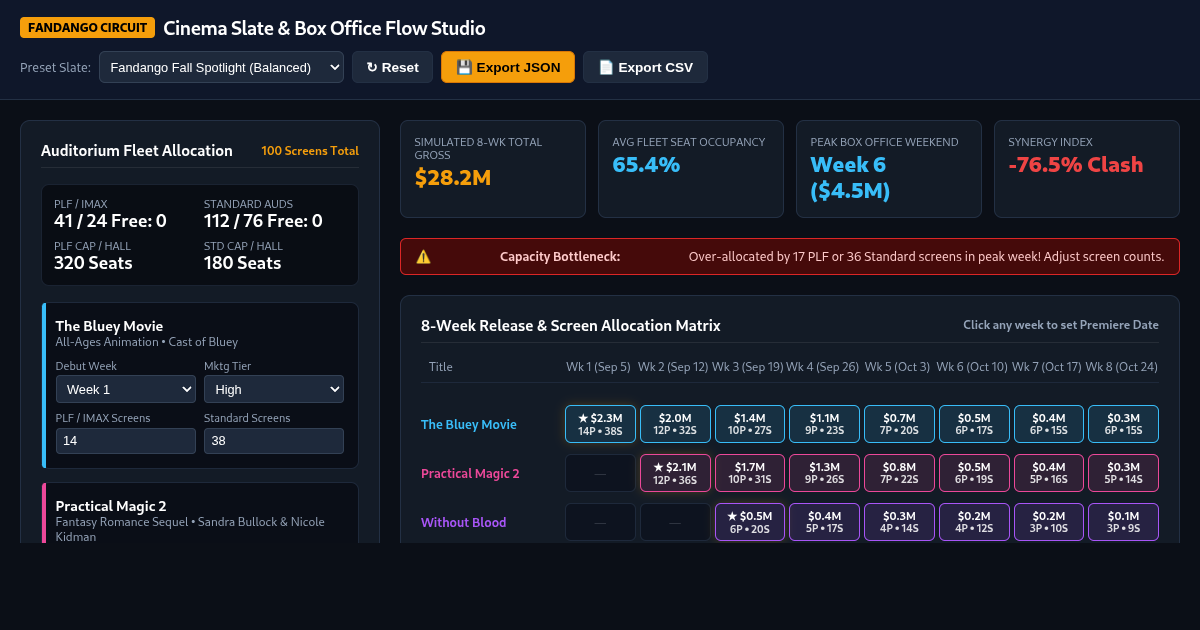Image resolution: width=1200 pixels, height=630 pixels.
Task: Select Practical Magic 2 Week 3 cell $1.7M
Action: [x=750, y=473]
